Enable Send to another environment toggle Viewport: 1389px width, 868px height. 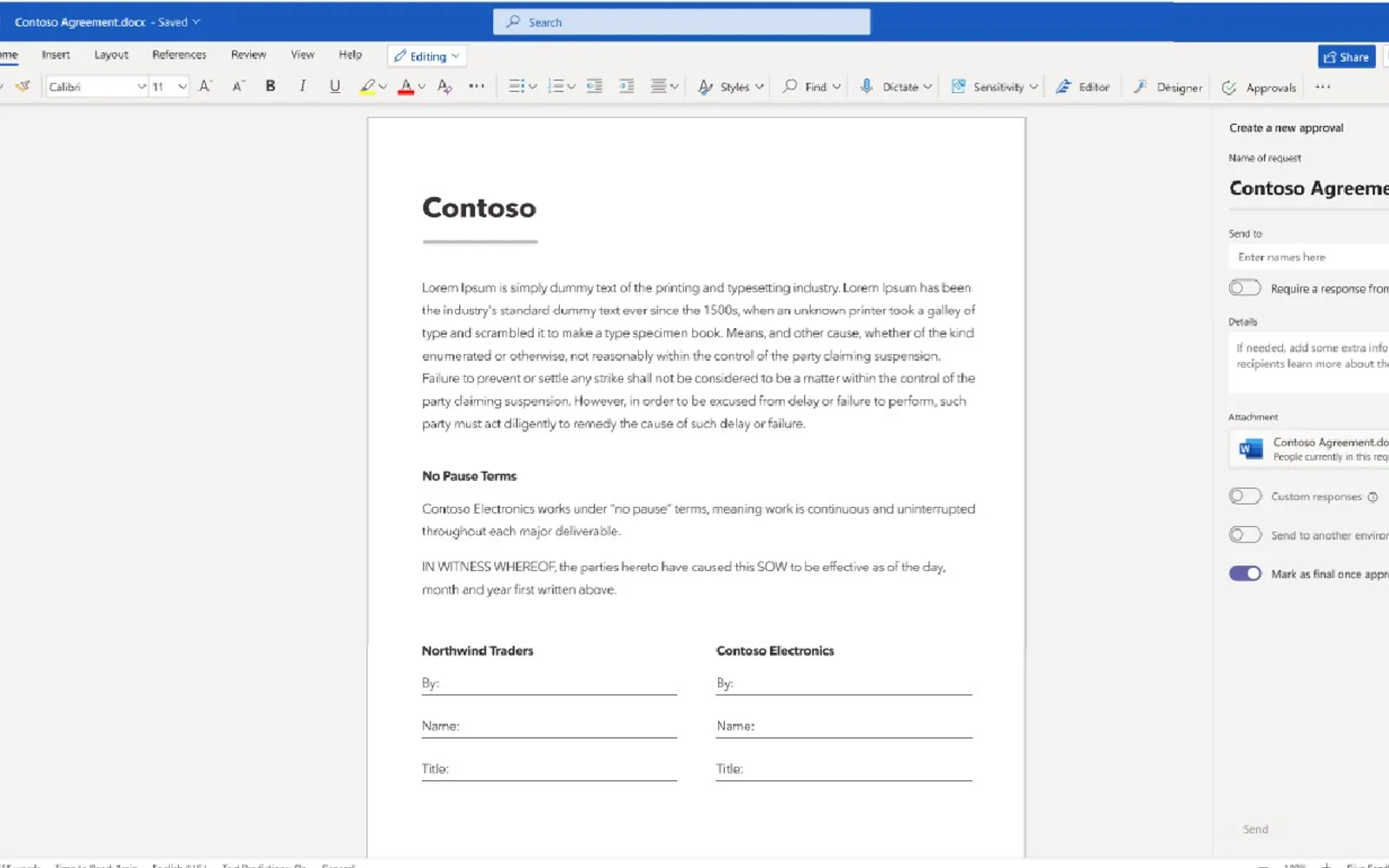1244,535
